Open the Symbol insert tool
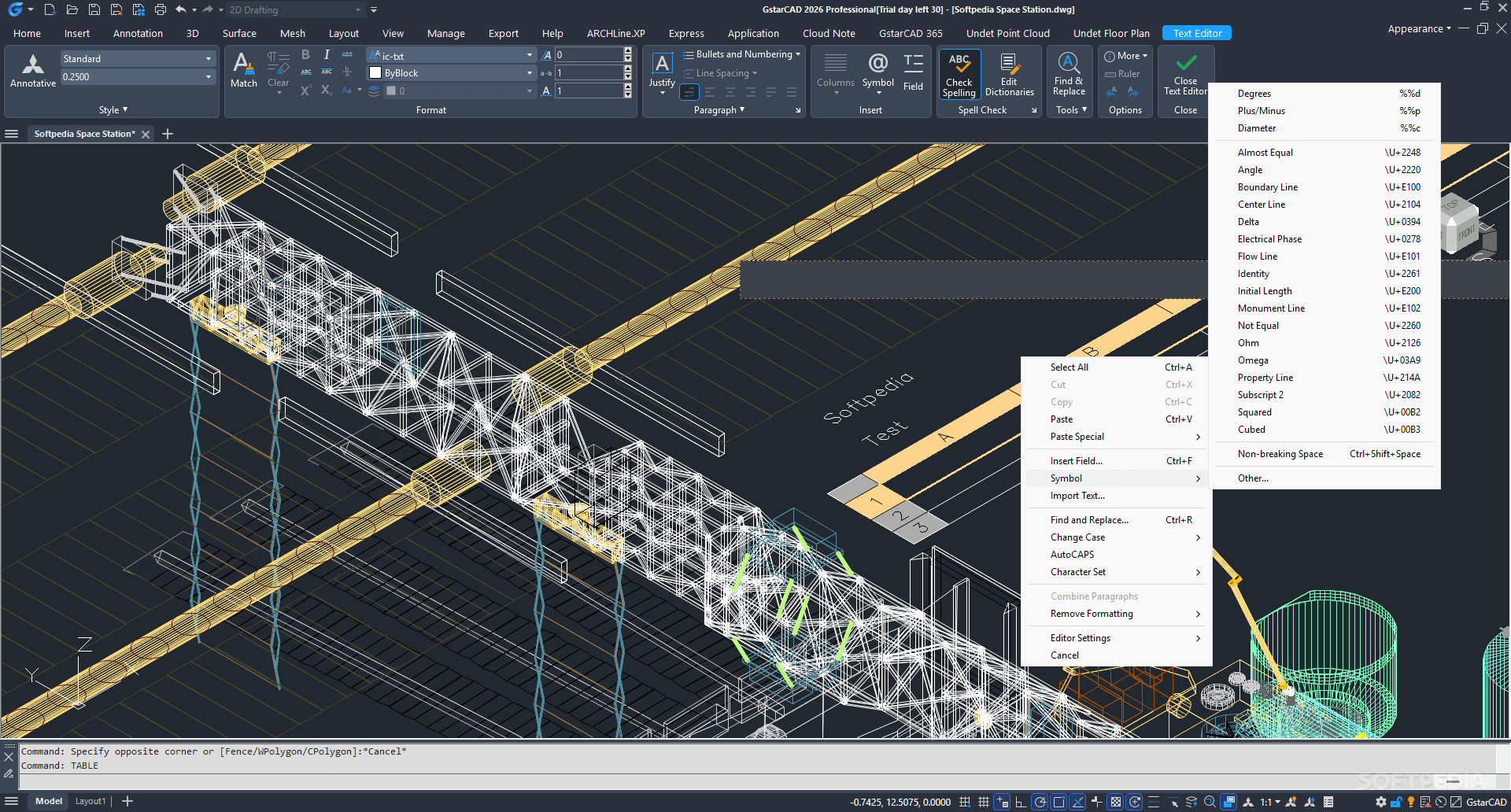Image resolution: width=1511 pixels, height=812 pixels. coord(877,71)
